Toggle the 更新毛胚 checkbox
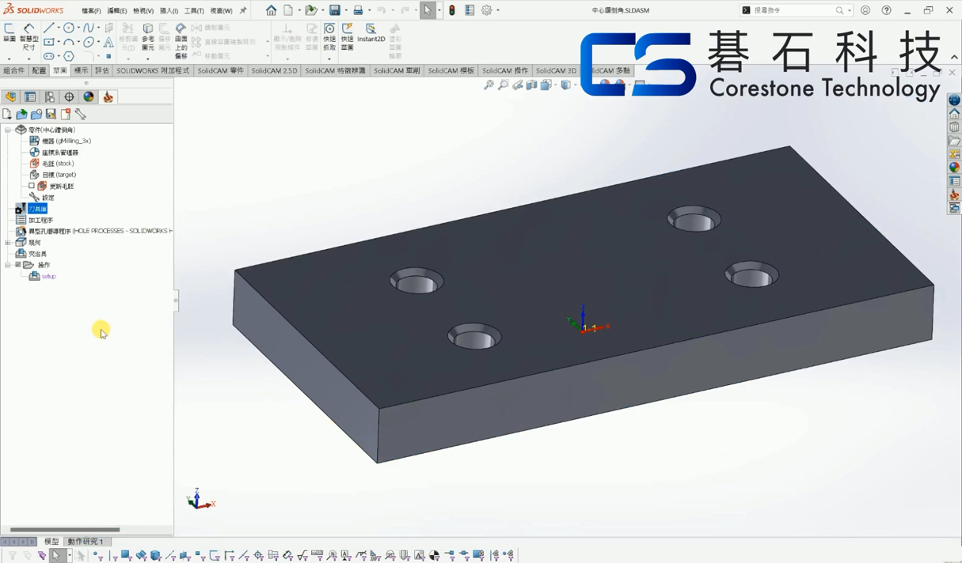 pyautogui.click(x=32, y=186)
